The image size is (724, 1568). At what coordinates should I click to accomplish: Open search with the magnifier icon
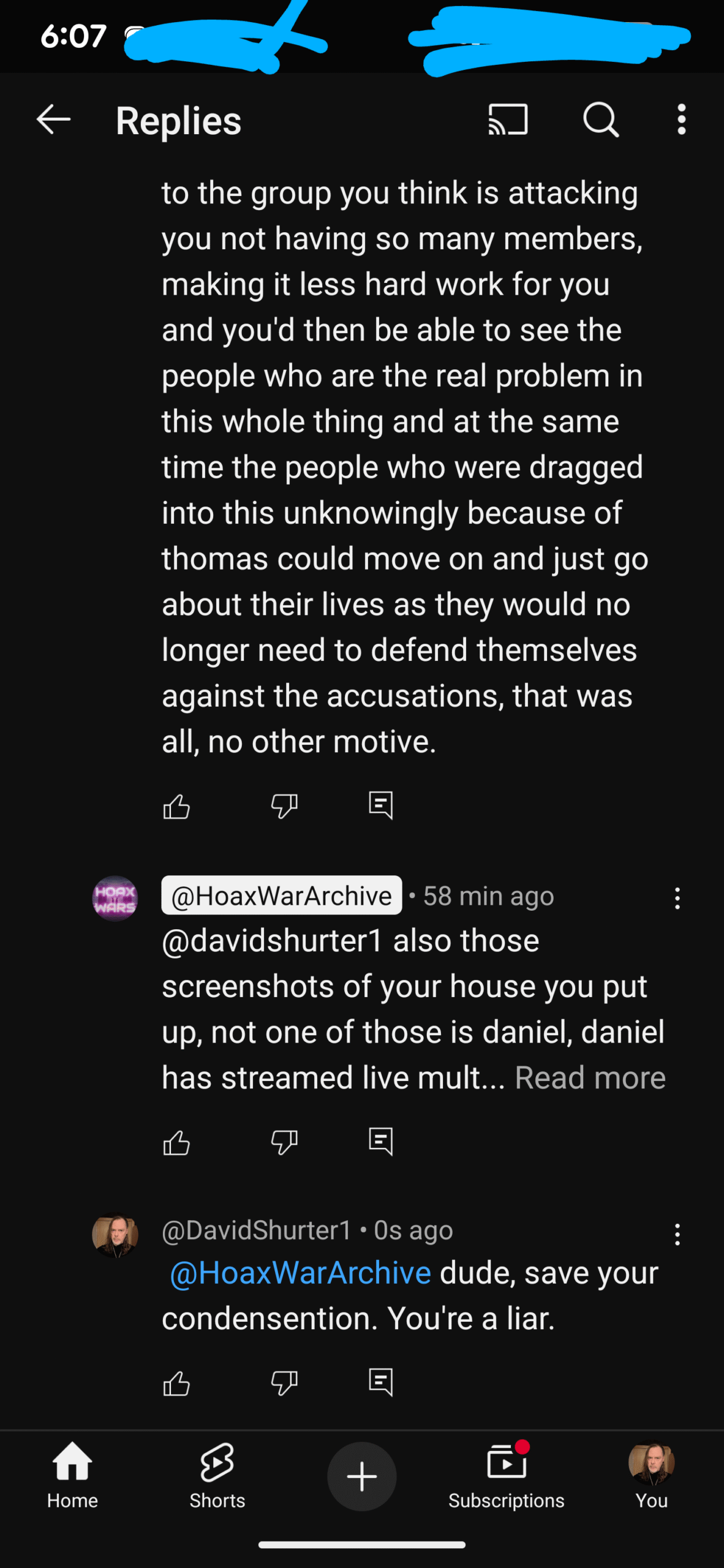(601, 119)
